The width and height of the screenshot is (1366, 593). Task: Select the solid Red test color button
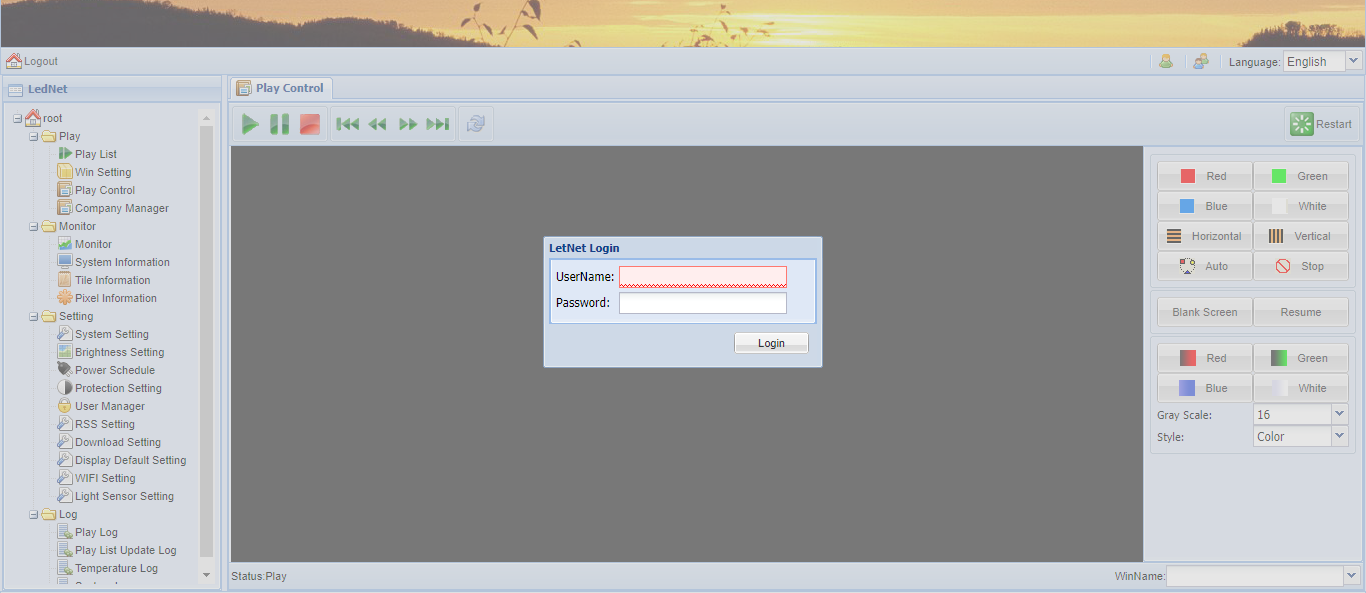click(1204, 176)
